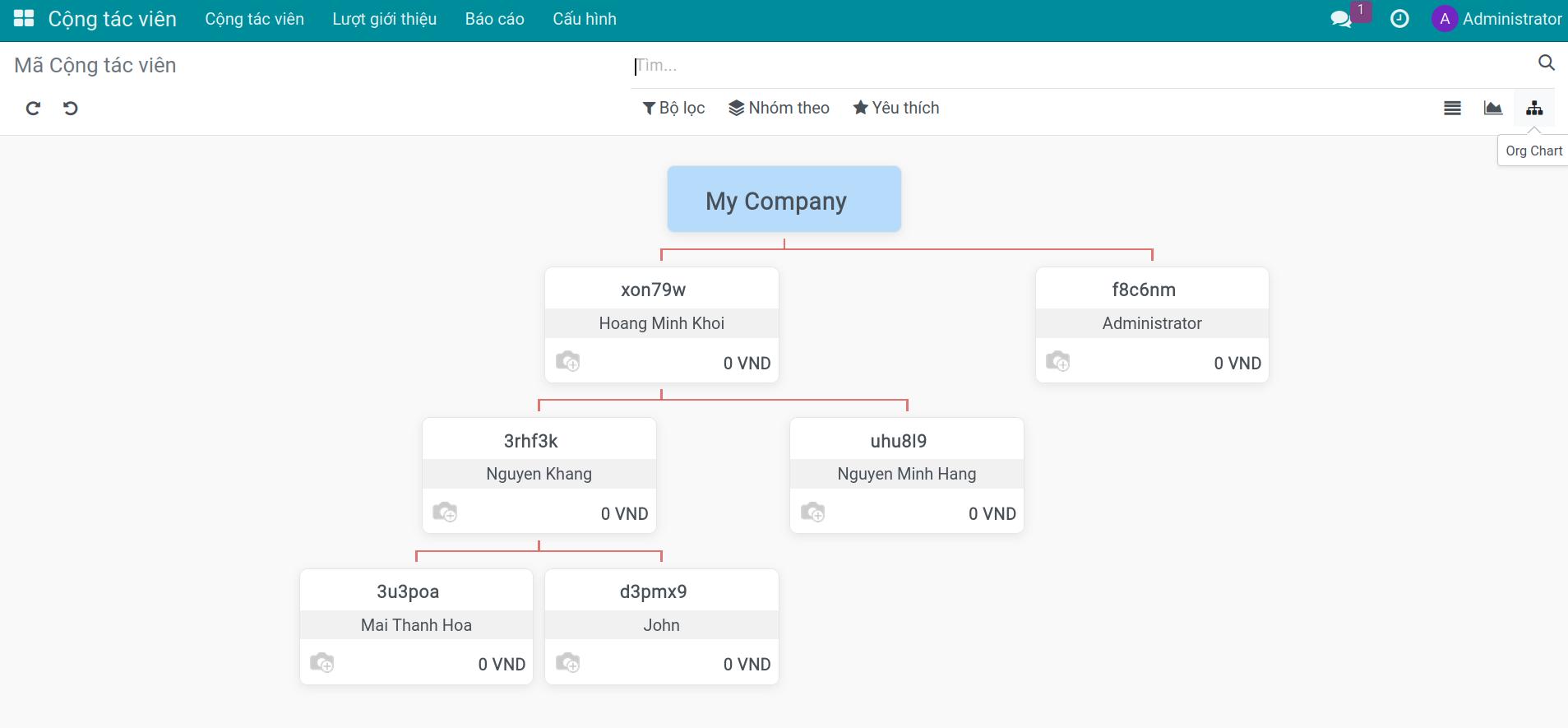This screenshot has width=1568, height=728.
Task: Click the My Company root node
Action: (x=784, y=199)
